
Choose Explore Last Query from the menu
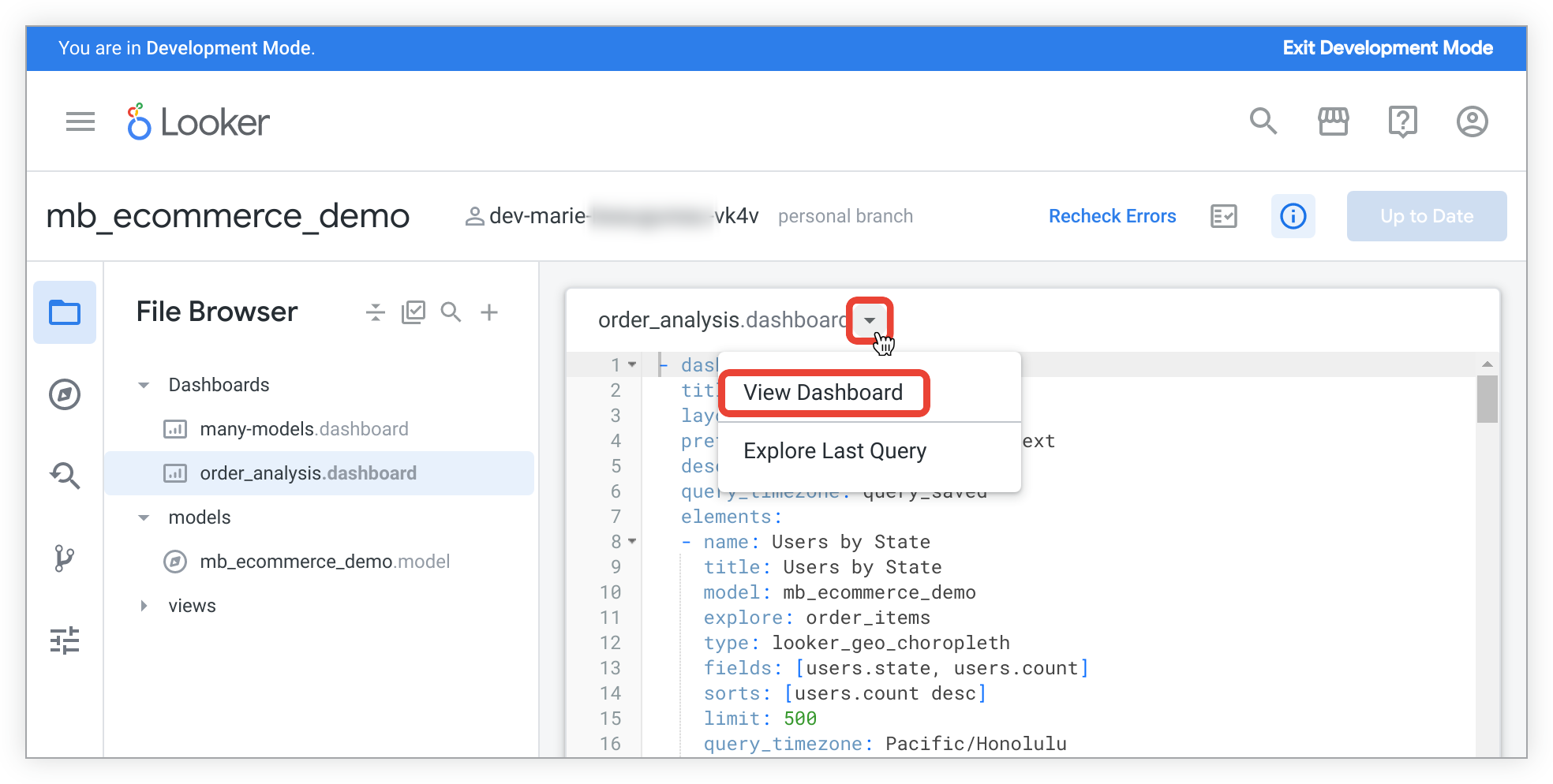834,451
